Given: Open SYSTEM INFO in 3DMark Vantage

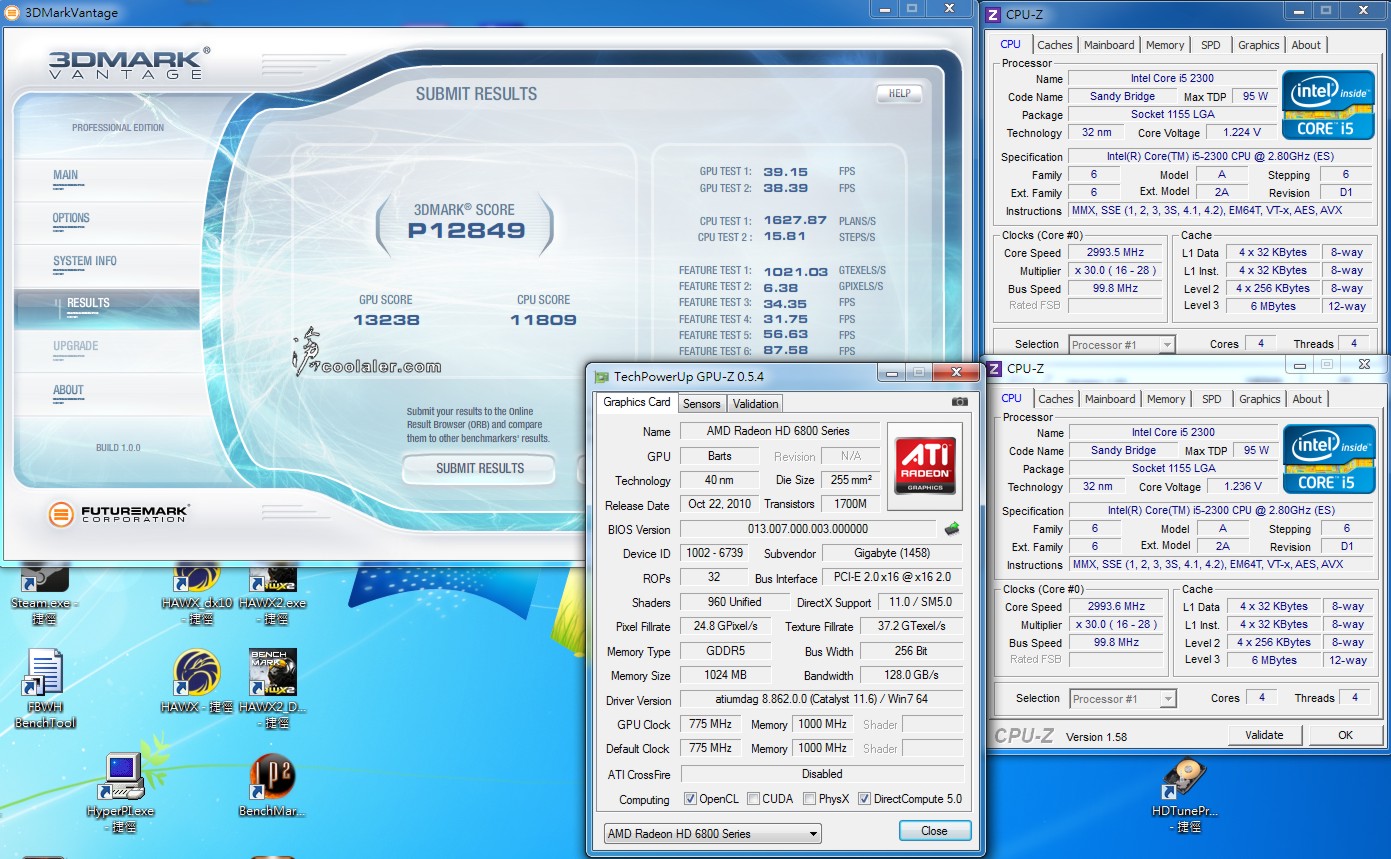Looking at the screenshot, I should [107, 265].
